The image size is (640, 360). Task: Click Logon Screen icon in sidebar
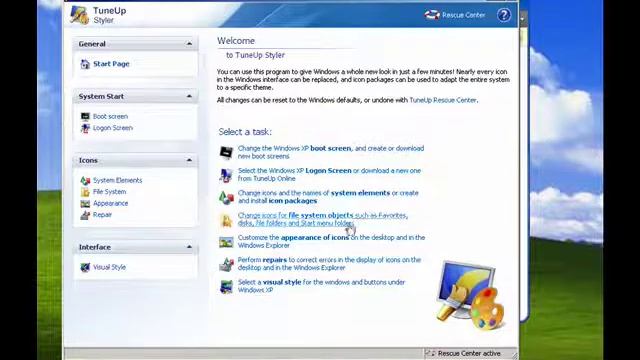click(x=85, y=128)
